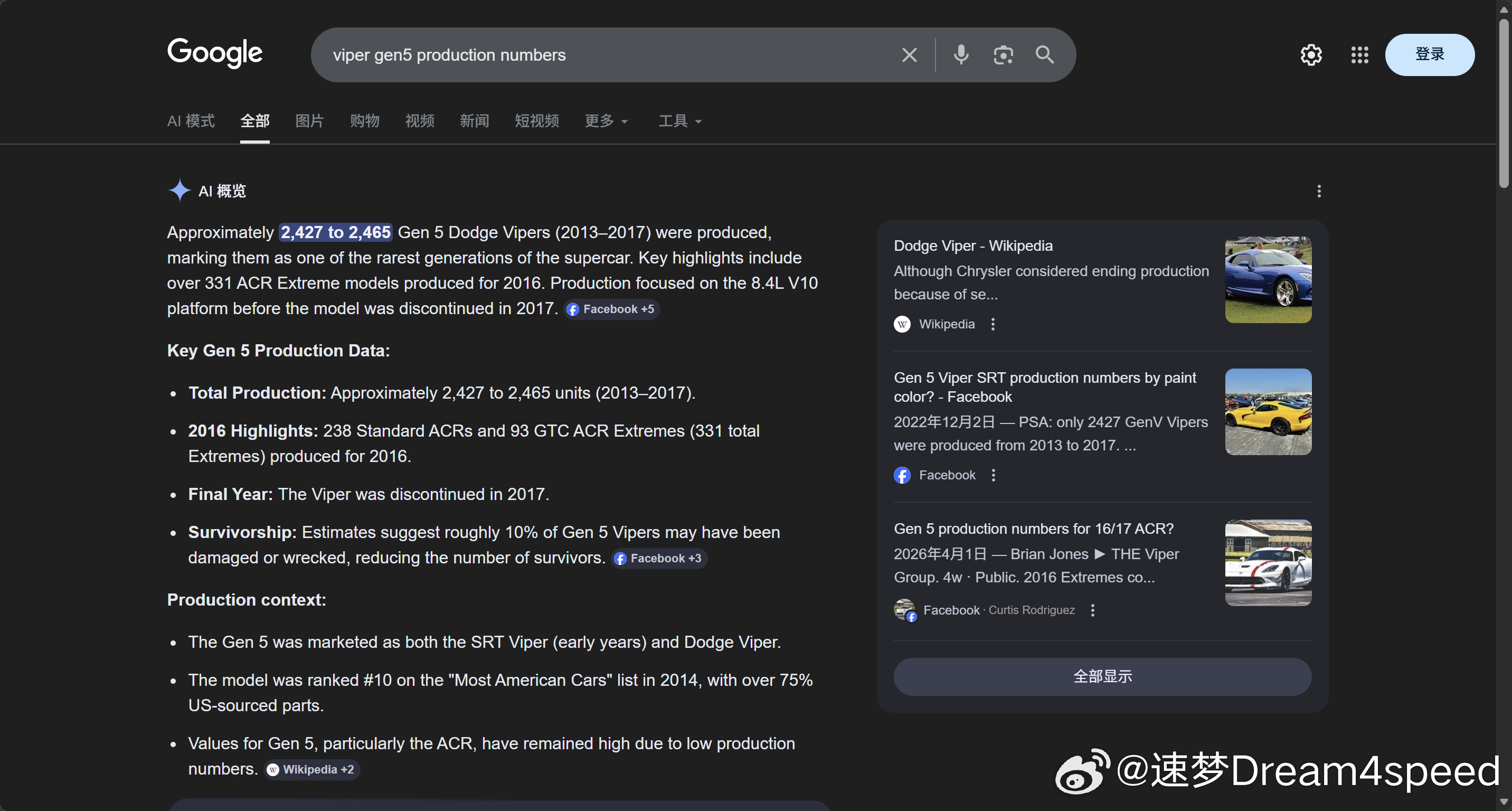The width and height of the screenshot is (1512, 811).
Task: Expand the 更多 dropdown filter
Action: [606, 121]
